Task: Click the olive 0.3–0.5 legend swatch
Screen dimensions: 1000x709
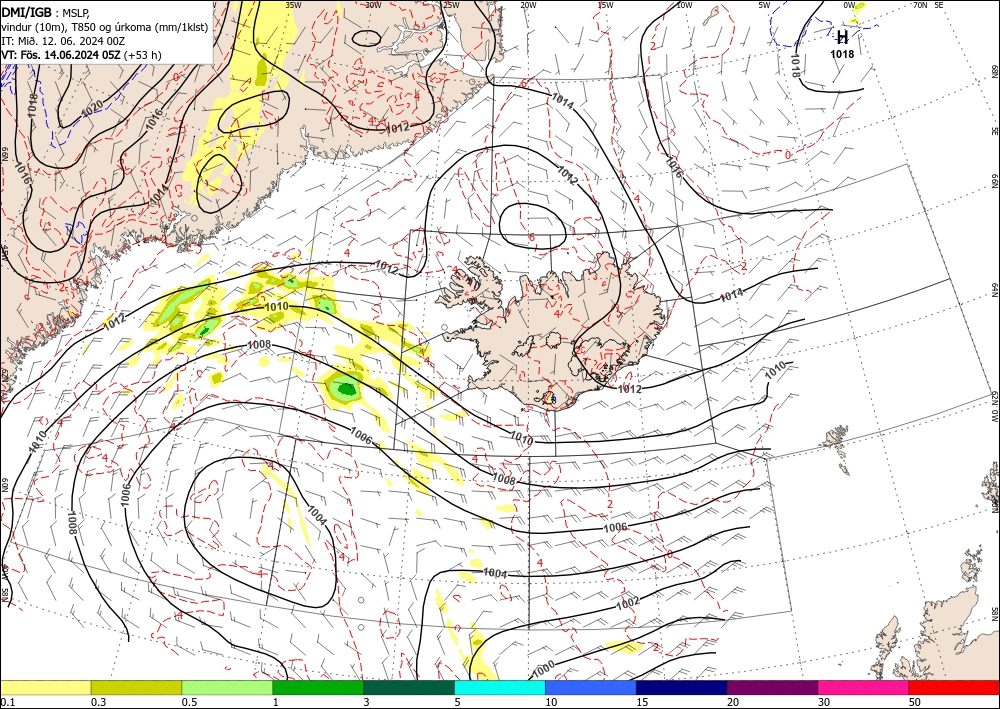Action: coord(136,687)
